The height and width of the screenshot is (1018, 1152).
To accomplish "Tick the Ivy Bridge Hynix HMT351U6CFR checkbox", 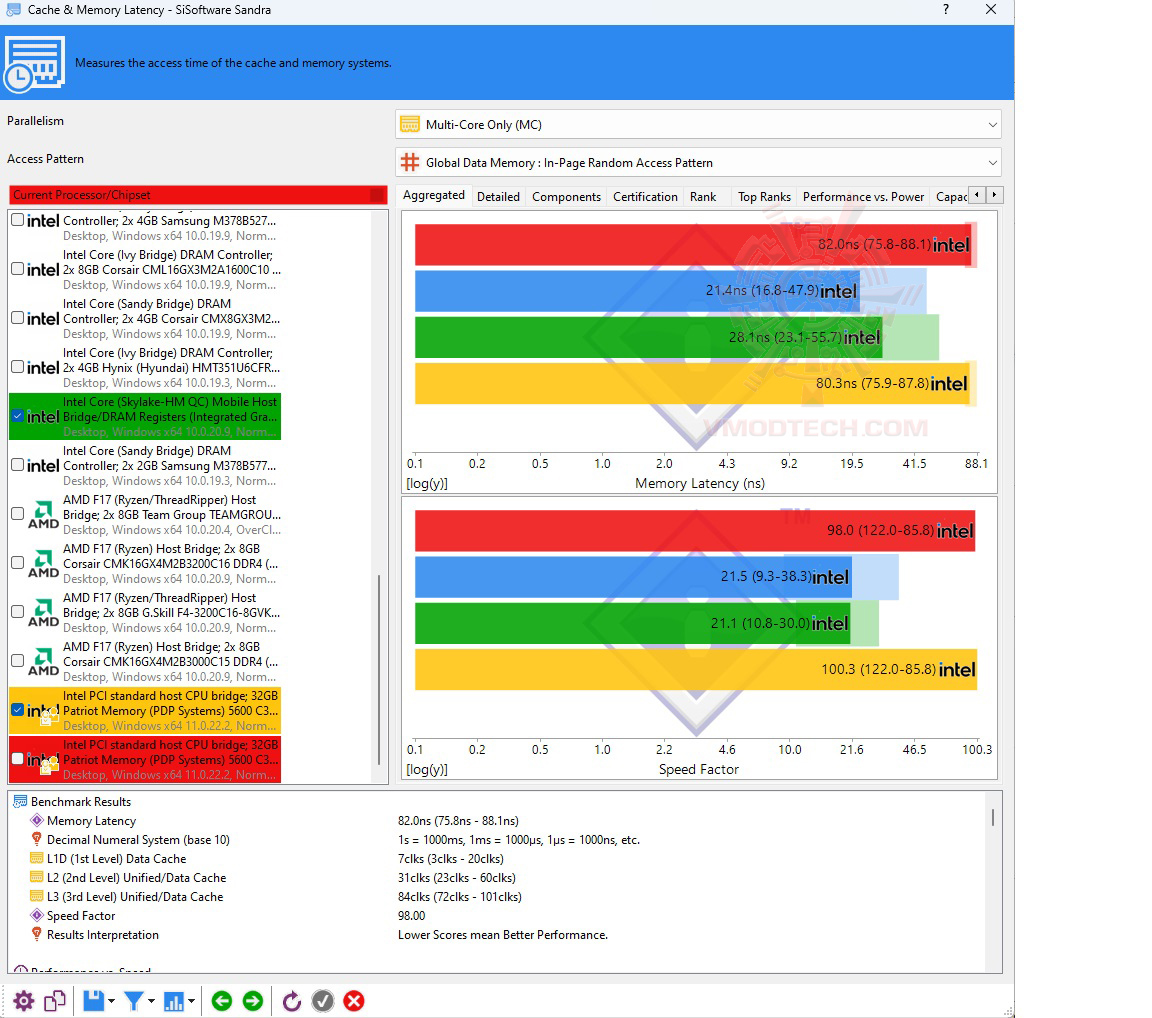I will (x=18, y=367).
